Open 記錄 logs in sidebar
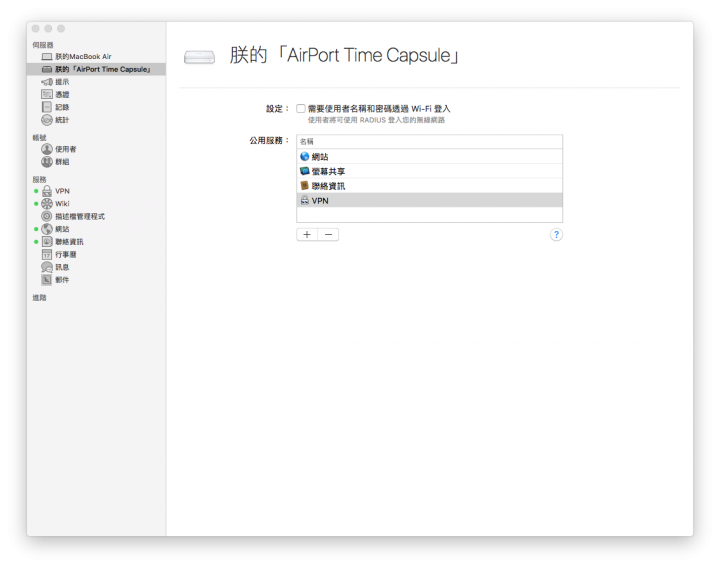 [55, 107]
